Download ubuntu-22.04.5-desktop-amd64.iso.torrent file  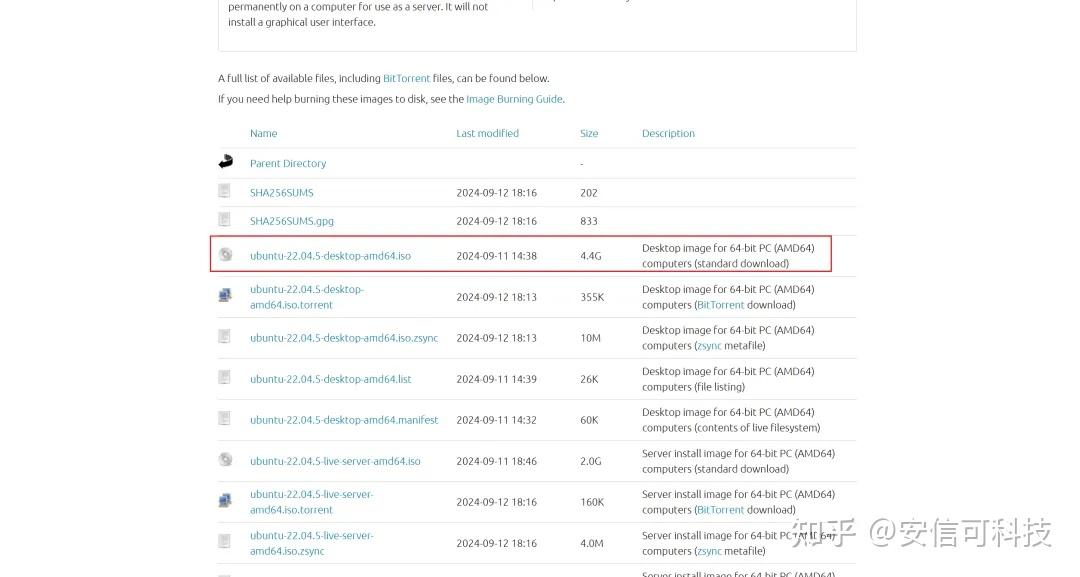[x=307, y=297]
